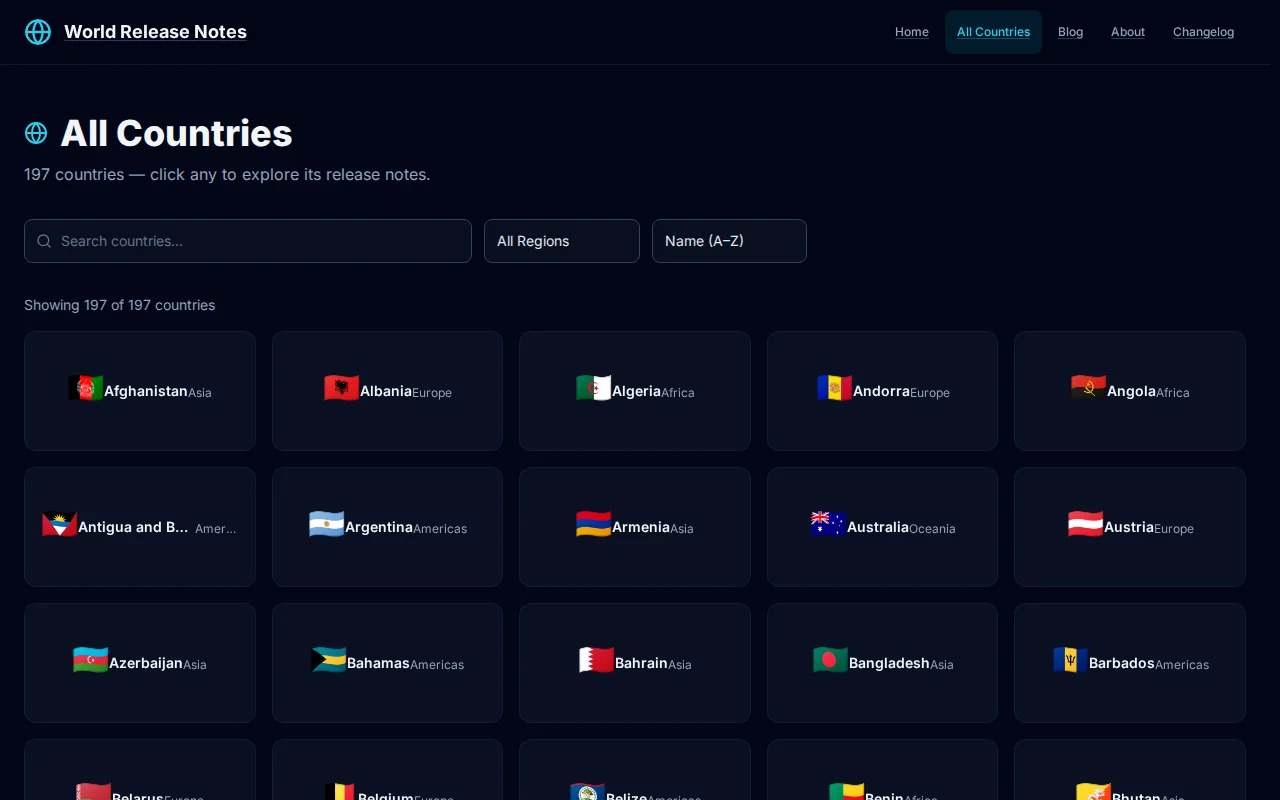The width and height of the screenshot is (1280, 800).
Task: Open the Albania country name
Action: tap(386, 391)
